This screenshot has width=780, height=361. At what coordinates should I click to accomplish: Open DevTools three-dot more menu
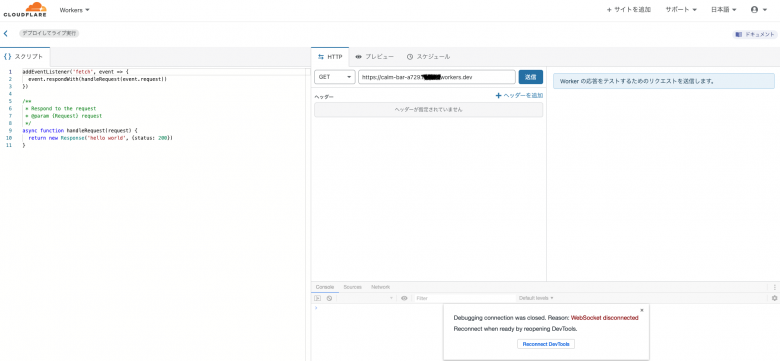tap(775, 287)
